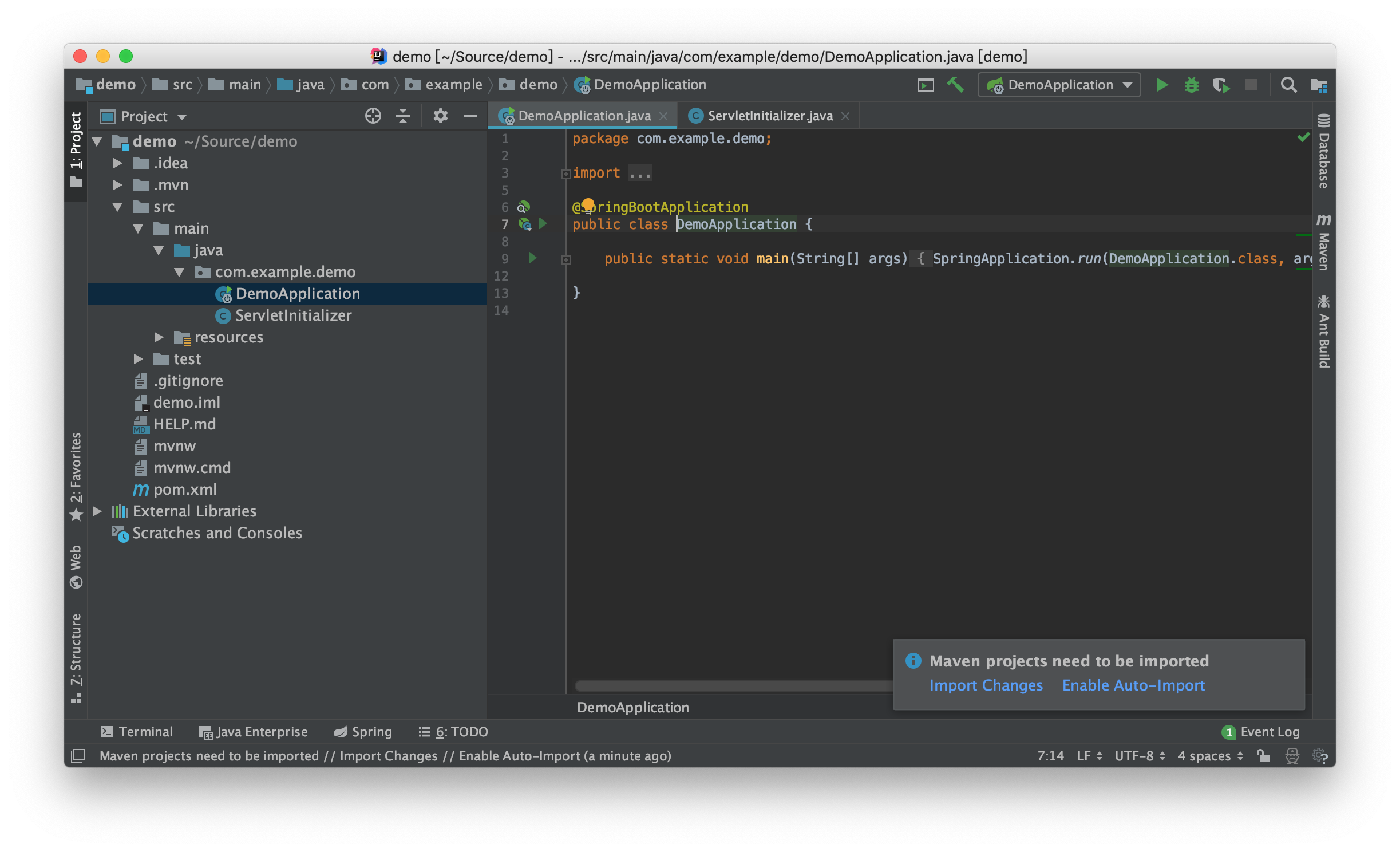Collapse the main folder
The height and width of the screenshot is (852, 1400).
[138, 228]
